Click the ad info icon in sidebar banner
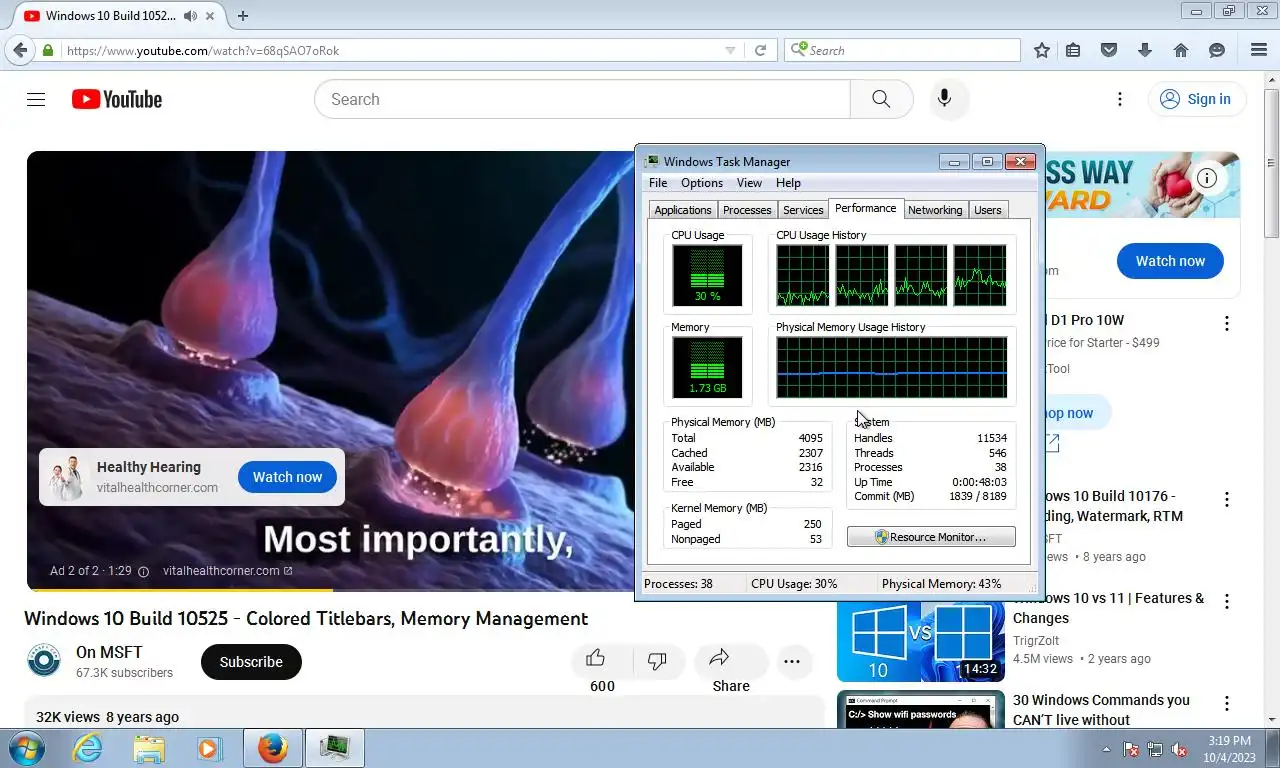This screenshot has width=1280, height=768. (x=1207, y=178)
